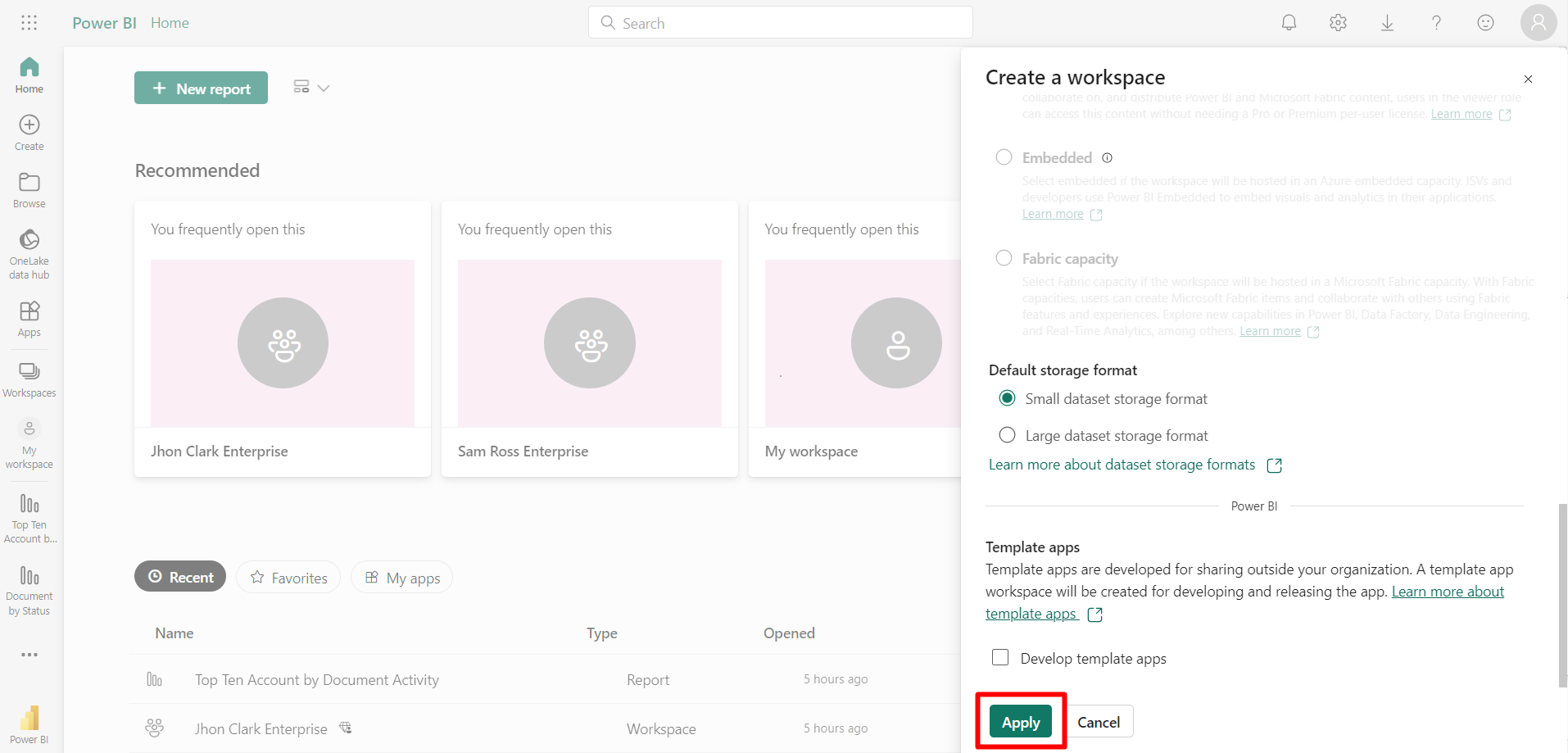Open the user account avatar
The image size is (1568, 753).
click(1538, 23)
